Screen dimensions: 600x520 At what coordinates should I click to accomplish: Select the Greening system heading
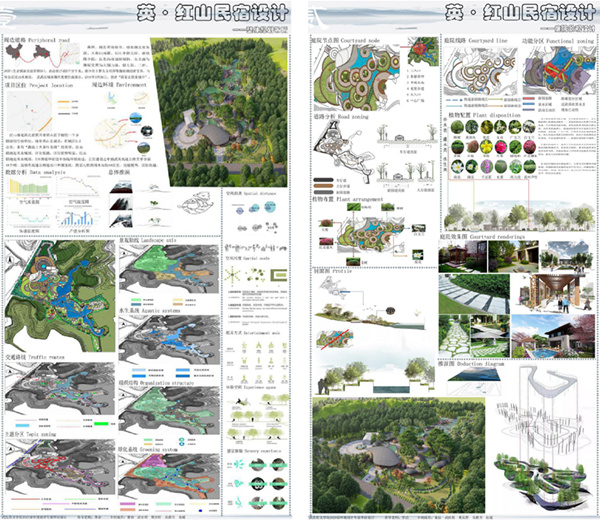(148, 450)
